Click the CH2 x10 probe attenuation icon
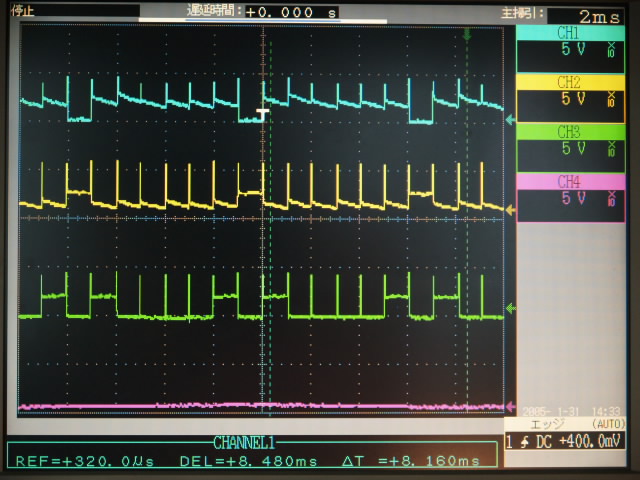The height and width of the screenshot is (480, 640). [x=611, y=100]
